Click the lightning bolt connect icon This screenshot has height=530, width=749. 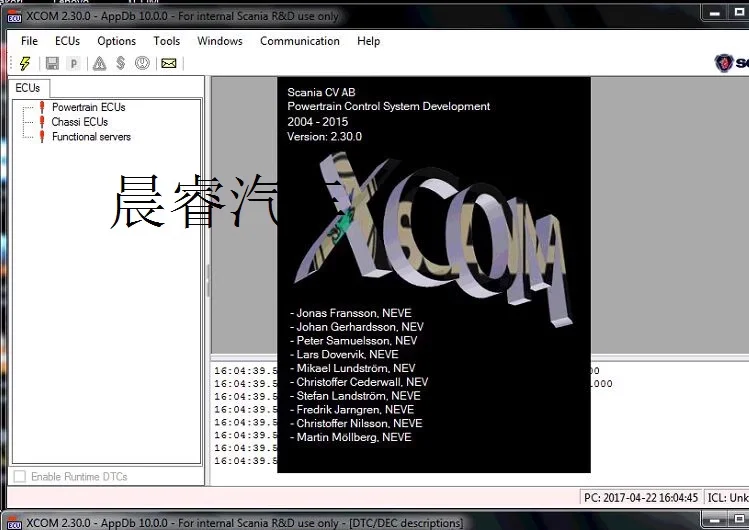[x=25, y=63]
